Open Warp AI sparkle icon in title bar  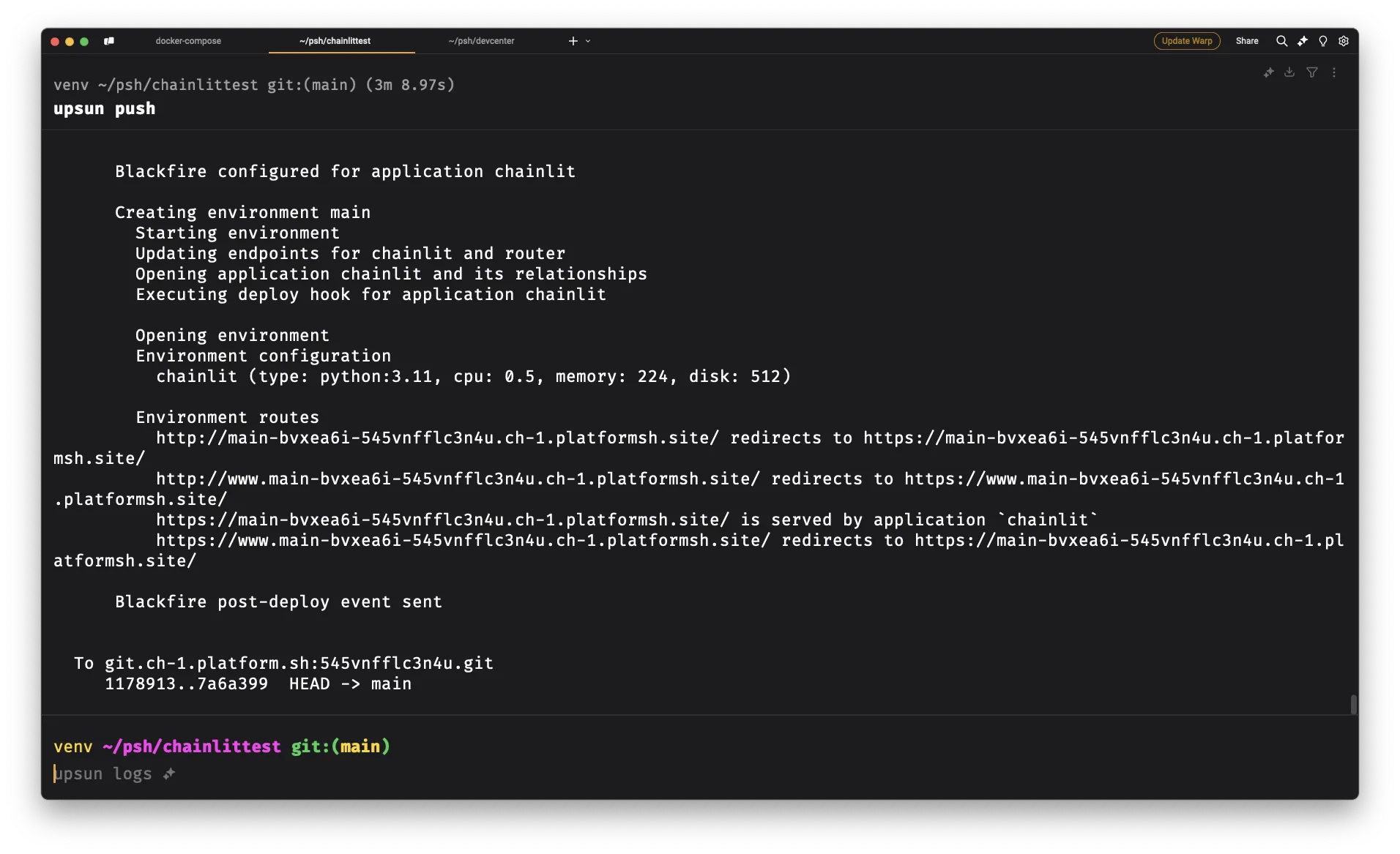(1302, 41)
